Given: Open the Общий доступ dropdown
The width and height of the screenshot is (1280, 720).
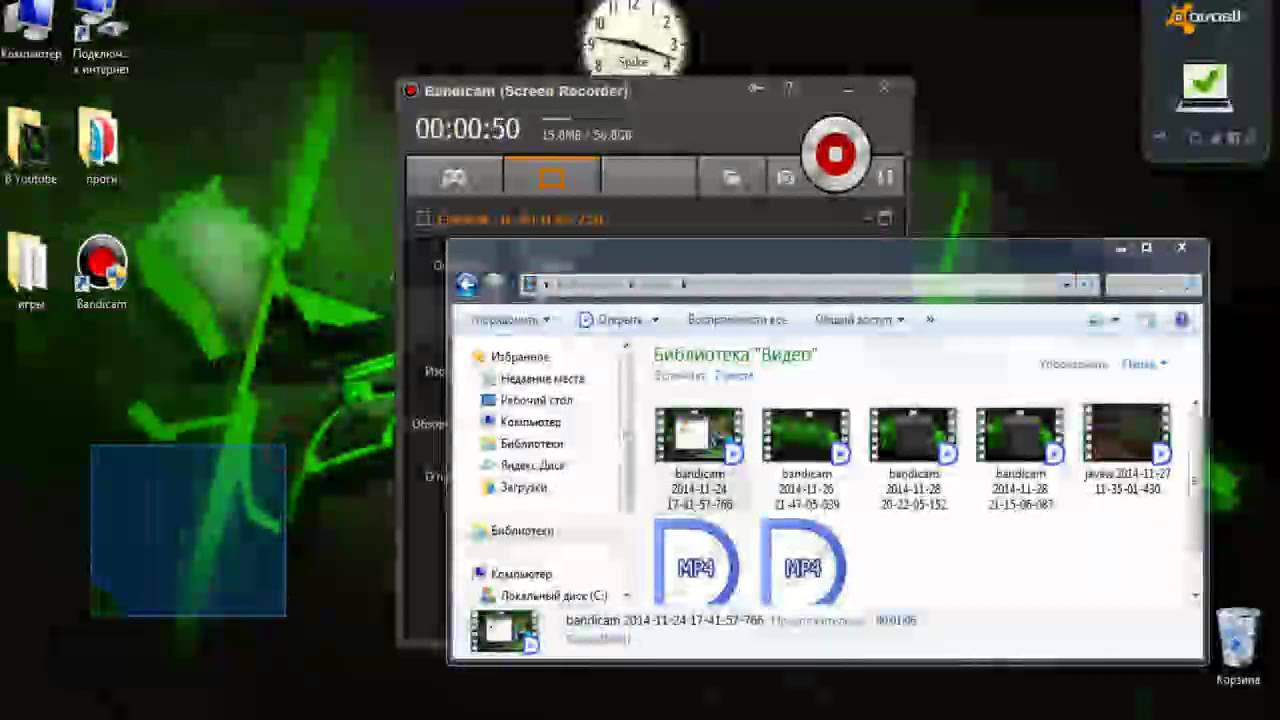Looking at the screenshot, I should click(860, 320).
